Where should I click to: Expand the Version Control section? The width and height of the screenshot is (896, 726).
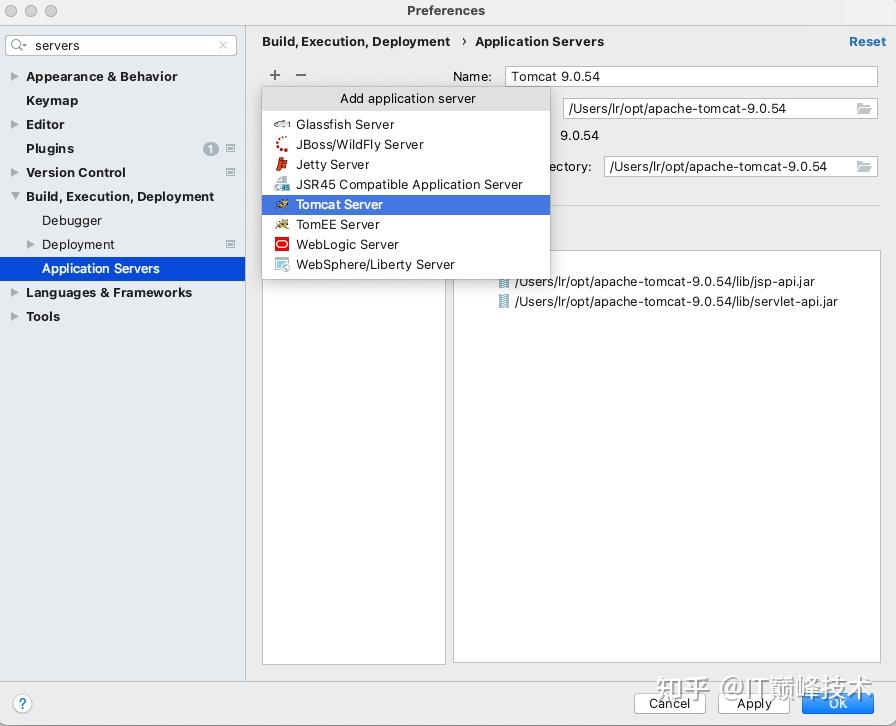[15, 172]
